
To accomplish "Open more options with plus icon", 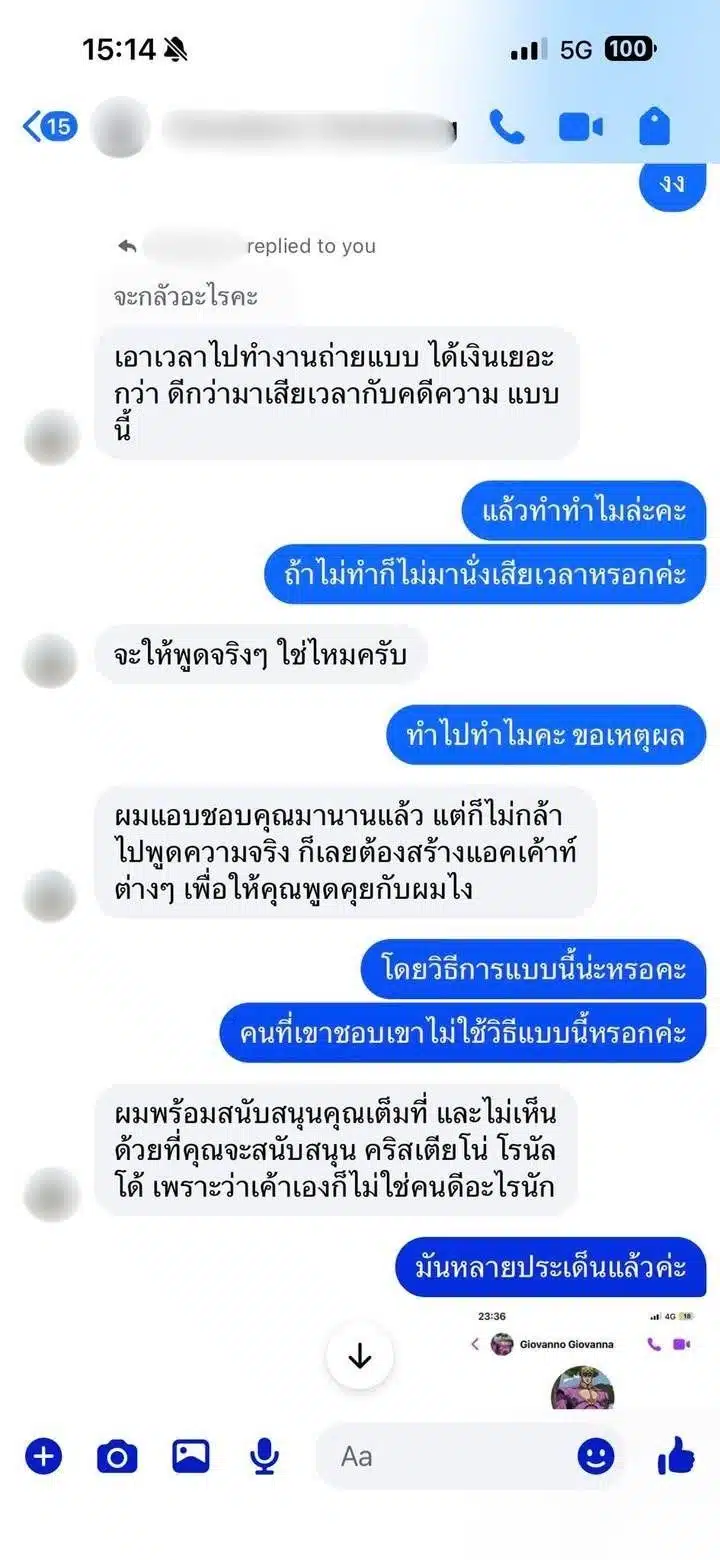I will click(43, 1456).
